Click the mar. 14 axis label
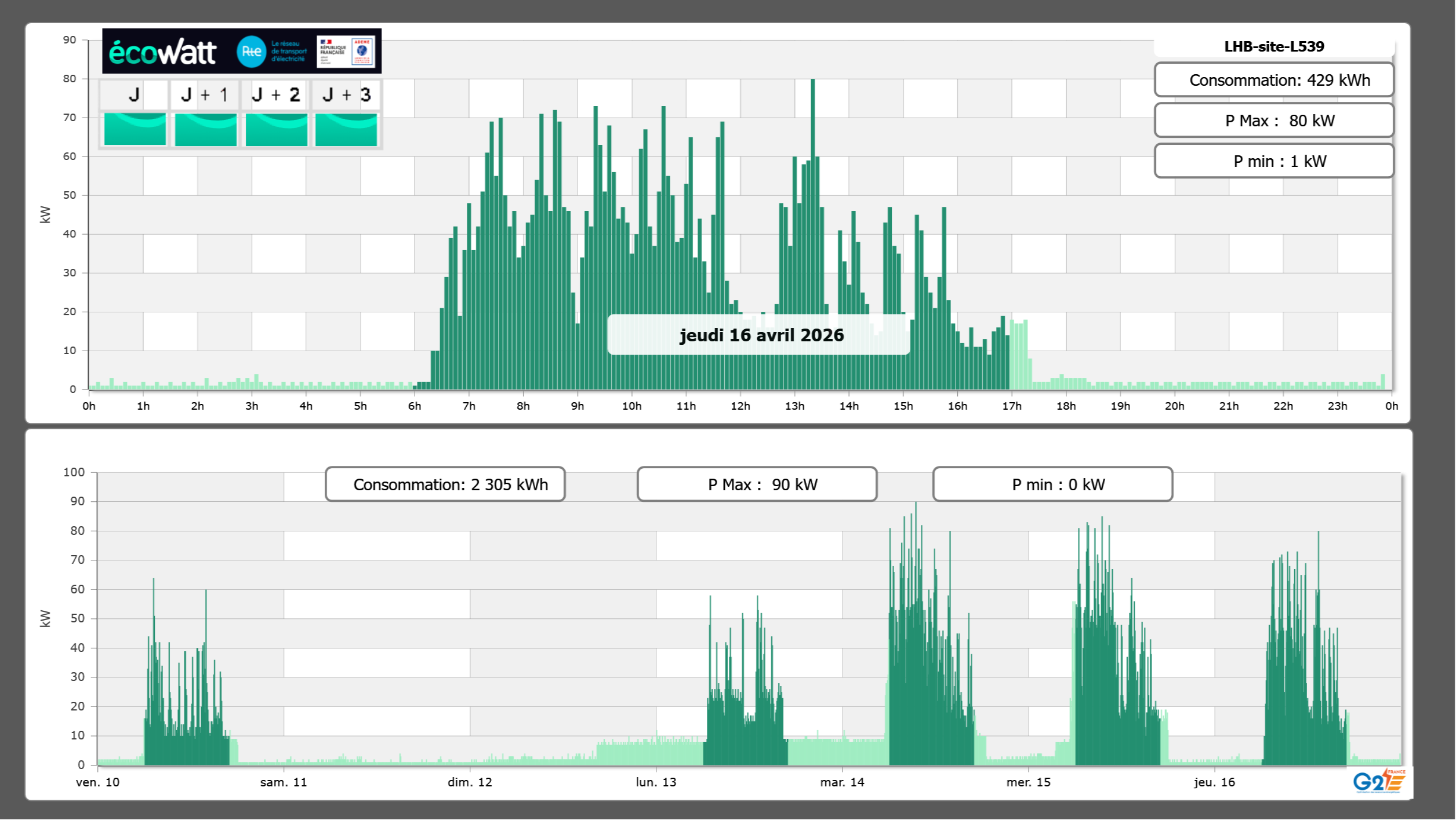 pyautogui.click(x=842, y=782)
